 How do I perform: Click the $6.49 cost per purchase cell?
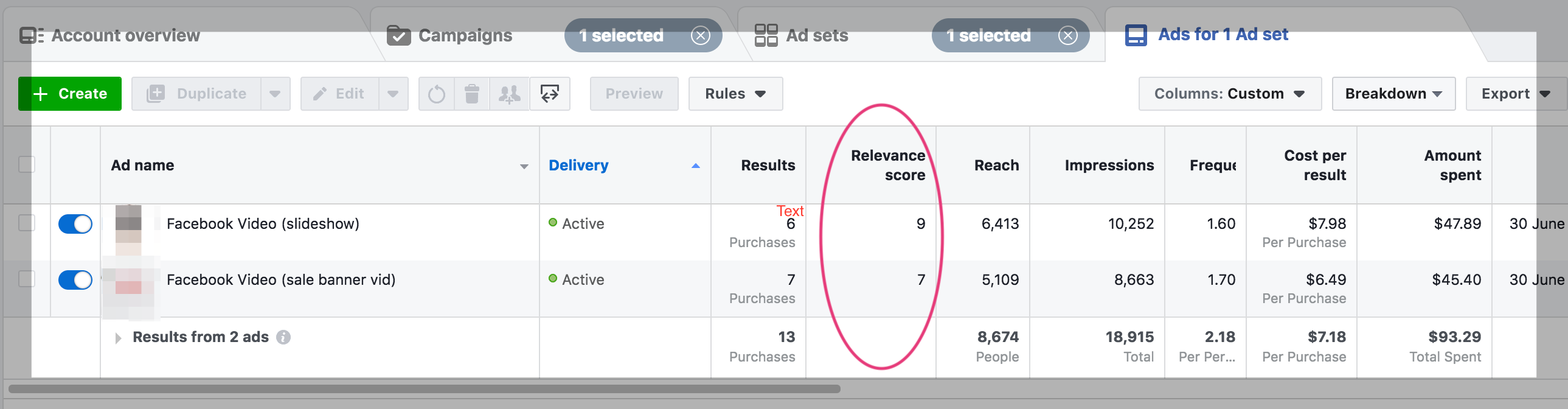pos(1326,280)
